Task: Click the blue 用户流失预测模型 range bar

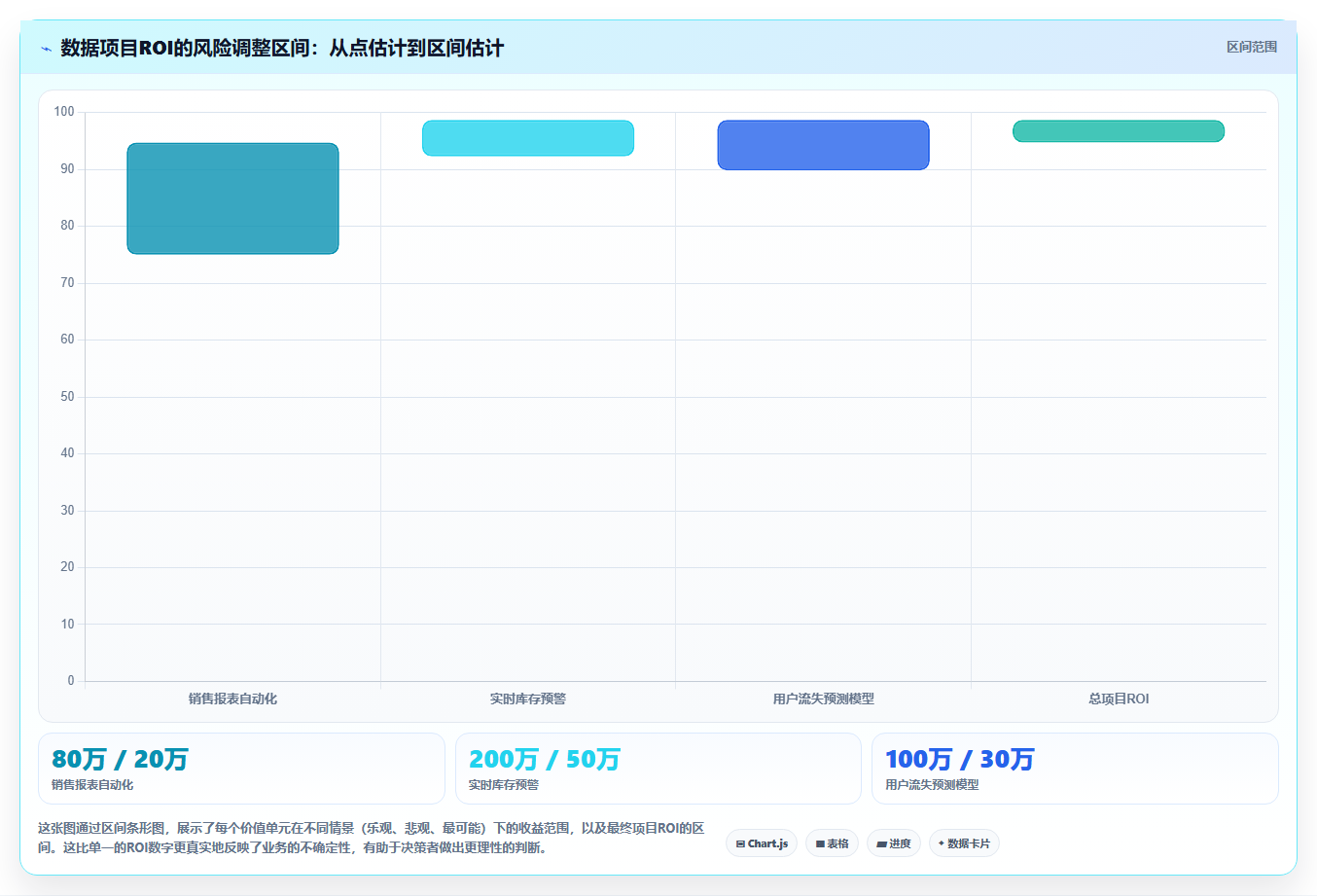Action: pyautogui.click(x=823, y=145)
